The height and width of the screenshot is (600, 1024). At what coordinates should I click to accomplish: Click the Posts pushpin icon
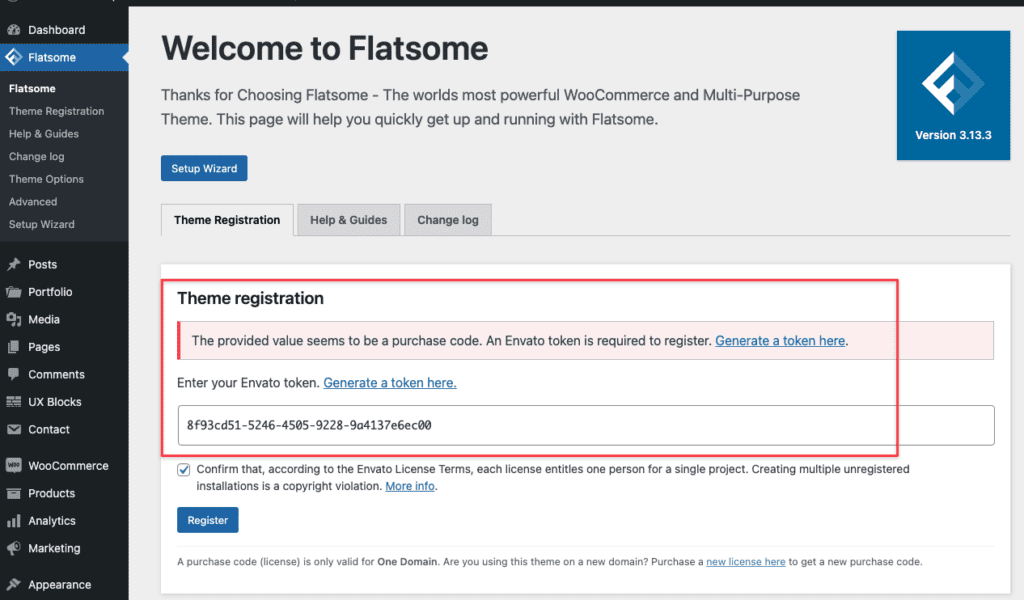(14, 264)
